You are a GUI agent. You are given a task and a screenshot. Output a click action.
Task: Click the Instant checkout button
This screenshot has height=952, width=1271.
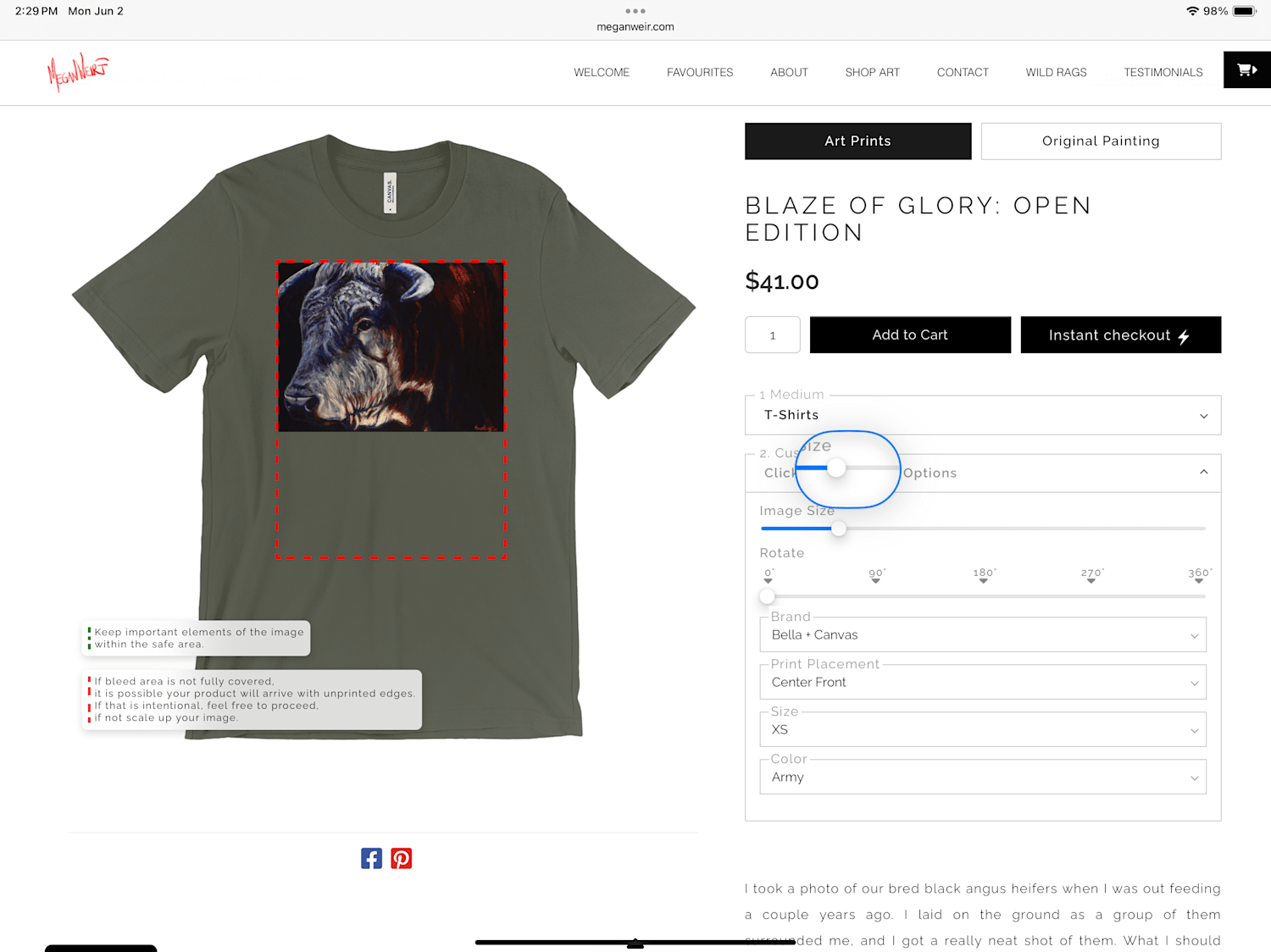(1120, 335)
